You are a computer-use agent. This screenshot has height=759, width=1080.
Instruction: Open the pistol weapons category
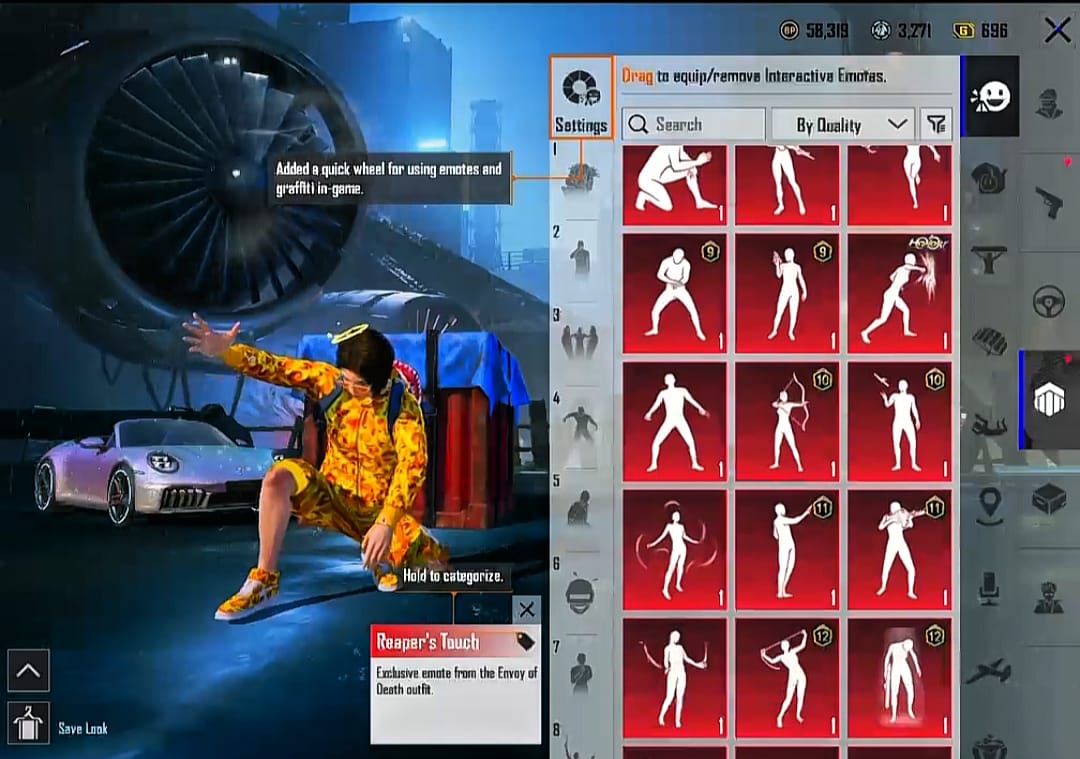click(1049, 202)
